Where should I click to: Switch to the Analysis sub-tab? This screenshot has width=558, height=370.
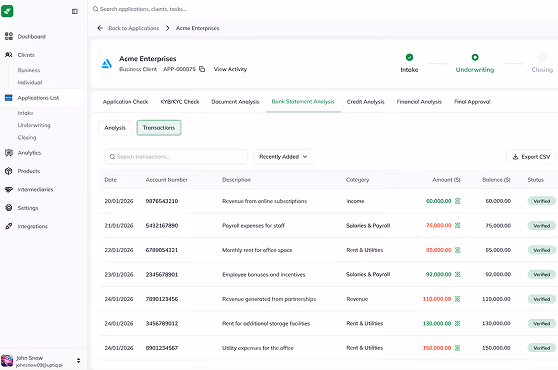115,128
